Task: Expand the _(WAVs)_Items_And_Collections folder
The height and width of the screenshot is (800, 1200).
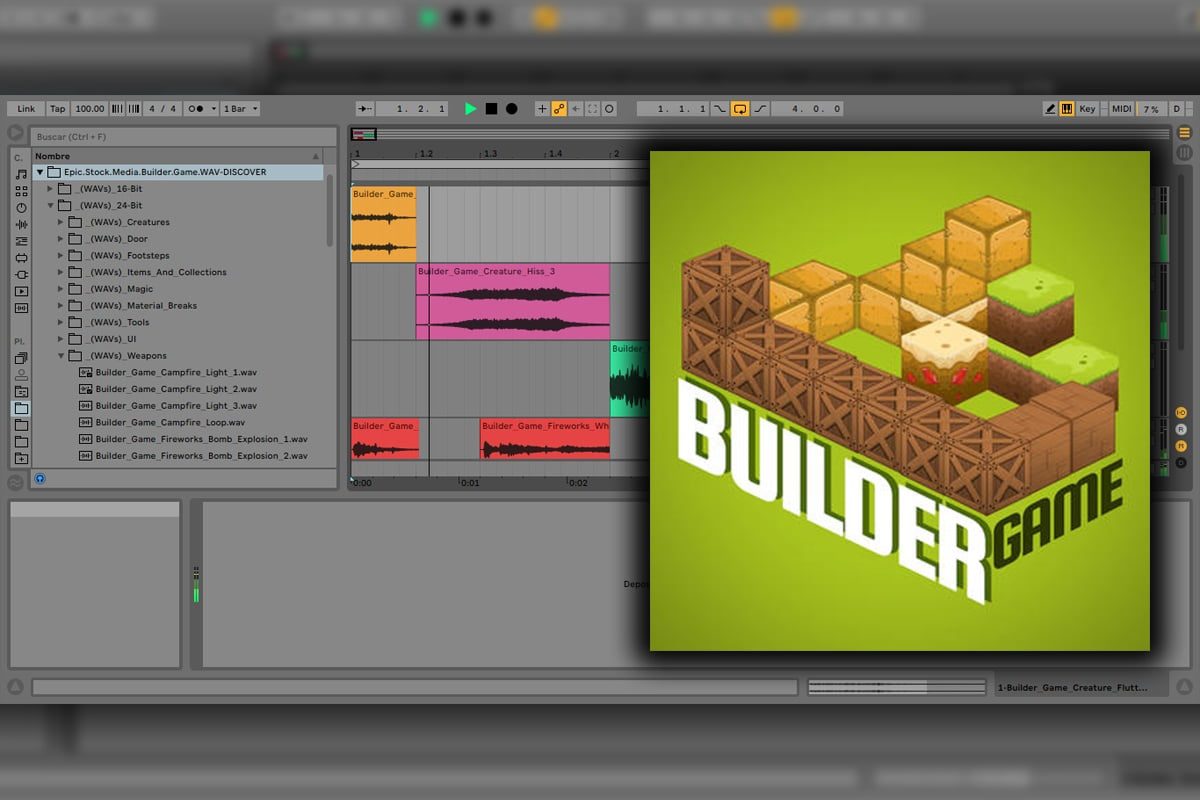Action: (60, 272)
